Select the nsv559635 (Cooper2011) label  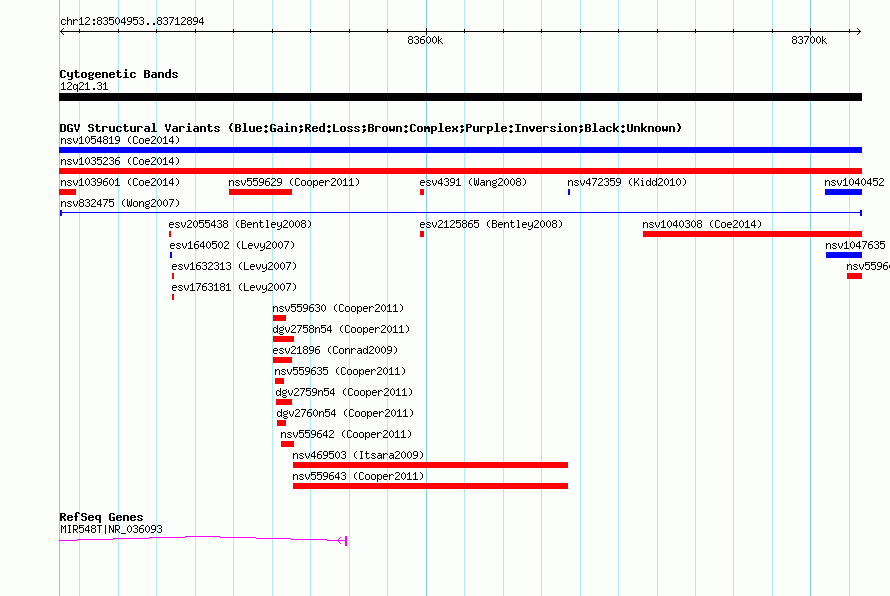340,371
